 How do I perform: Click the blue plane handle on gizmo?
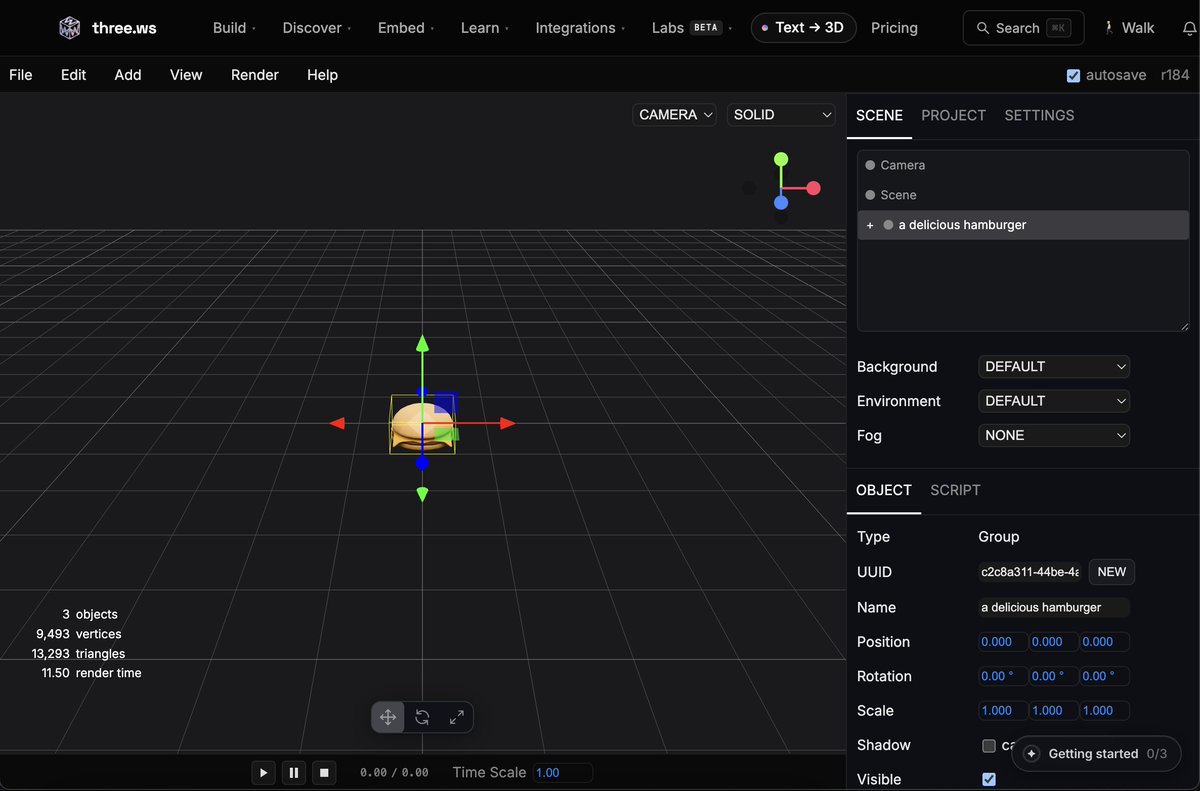click(x=445, y=403)
